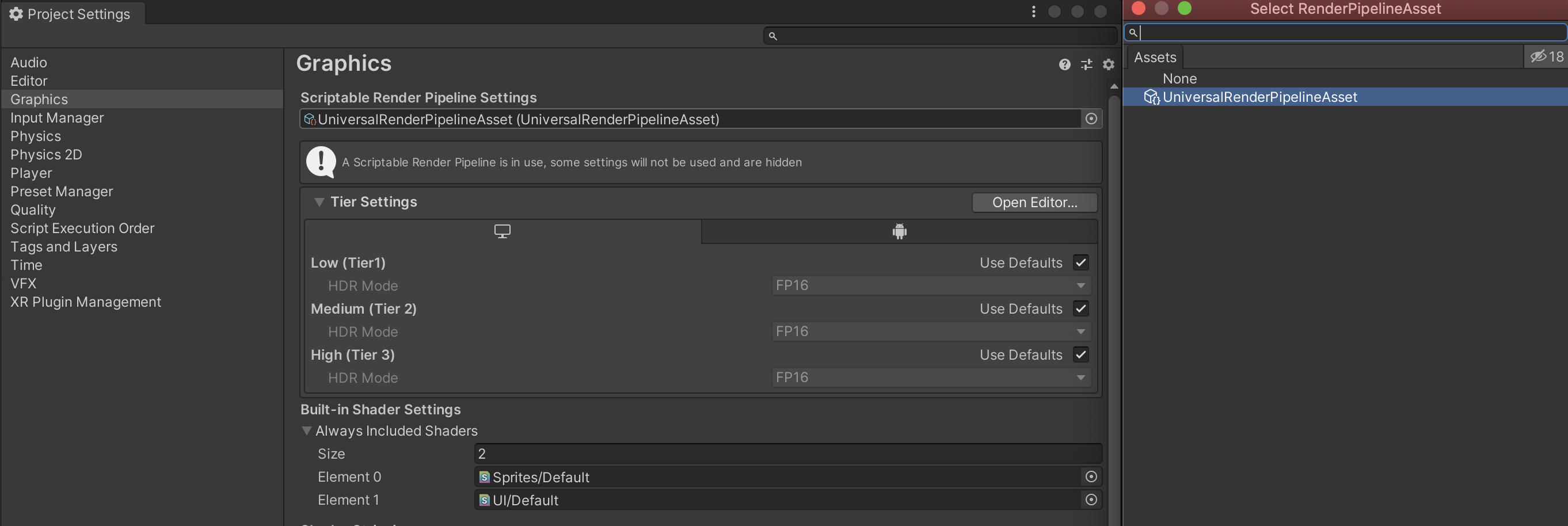Viewport: 1568px width, 526px height.
Task: Click the High (Tier 3) label
Action: pyautogui.click(x=352, y=355)
